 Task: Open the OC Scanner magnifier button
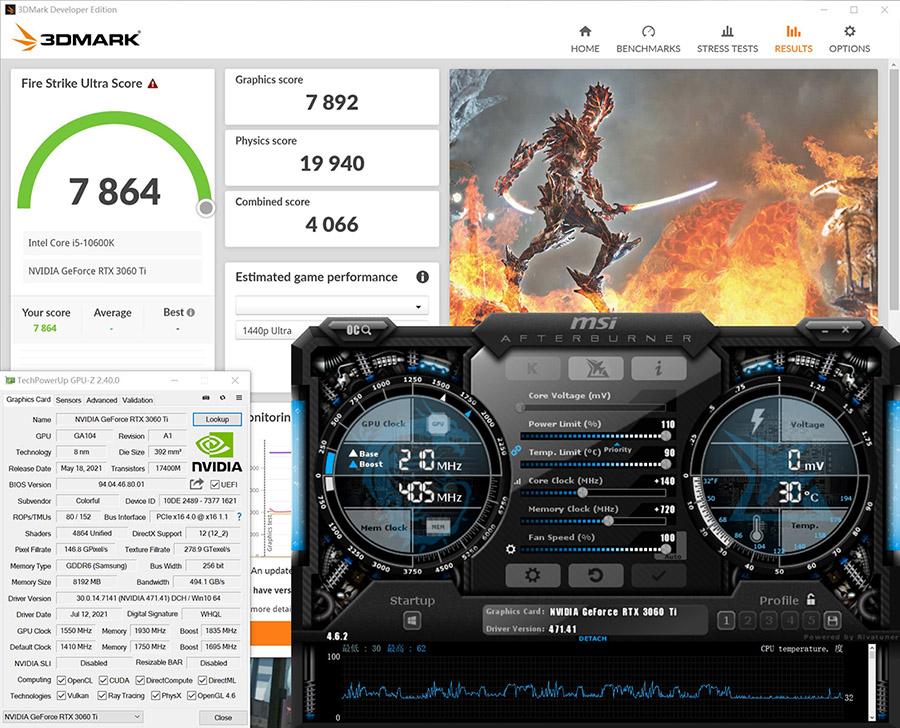tap(360, 329)
